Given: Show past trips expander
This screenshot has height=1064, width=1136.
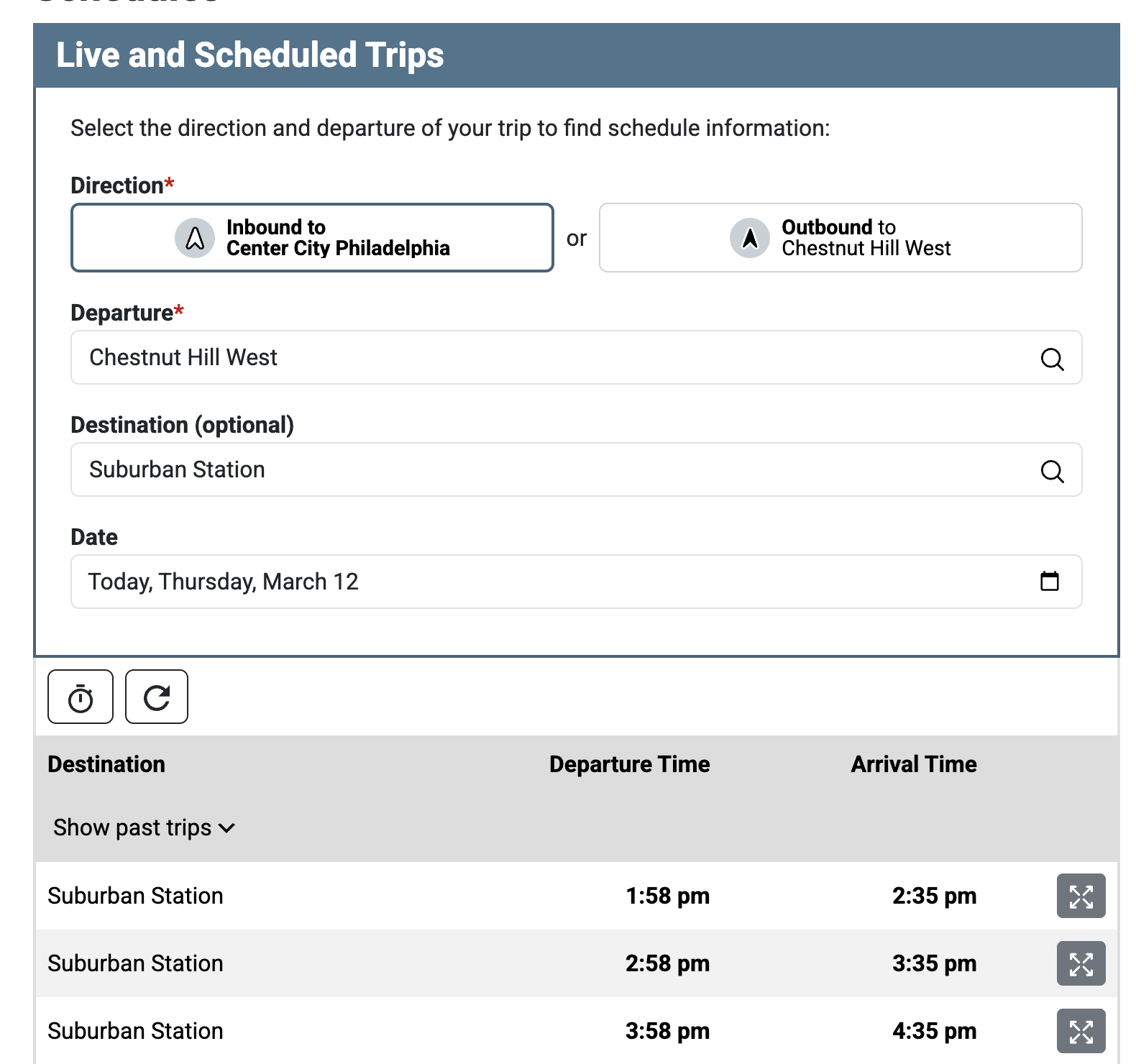Looking at the screenshot, I should pyautogui.click(x=144, y=828).
